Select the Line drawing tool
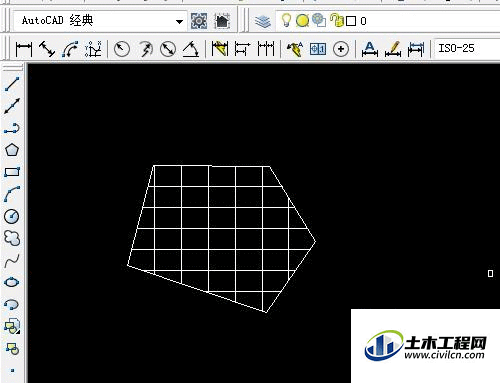500x383 pixels. pyautogui.click(x=12, y=84)
